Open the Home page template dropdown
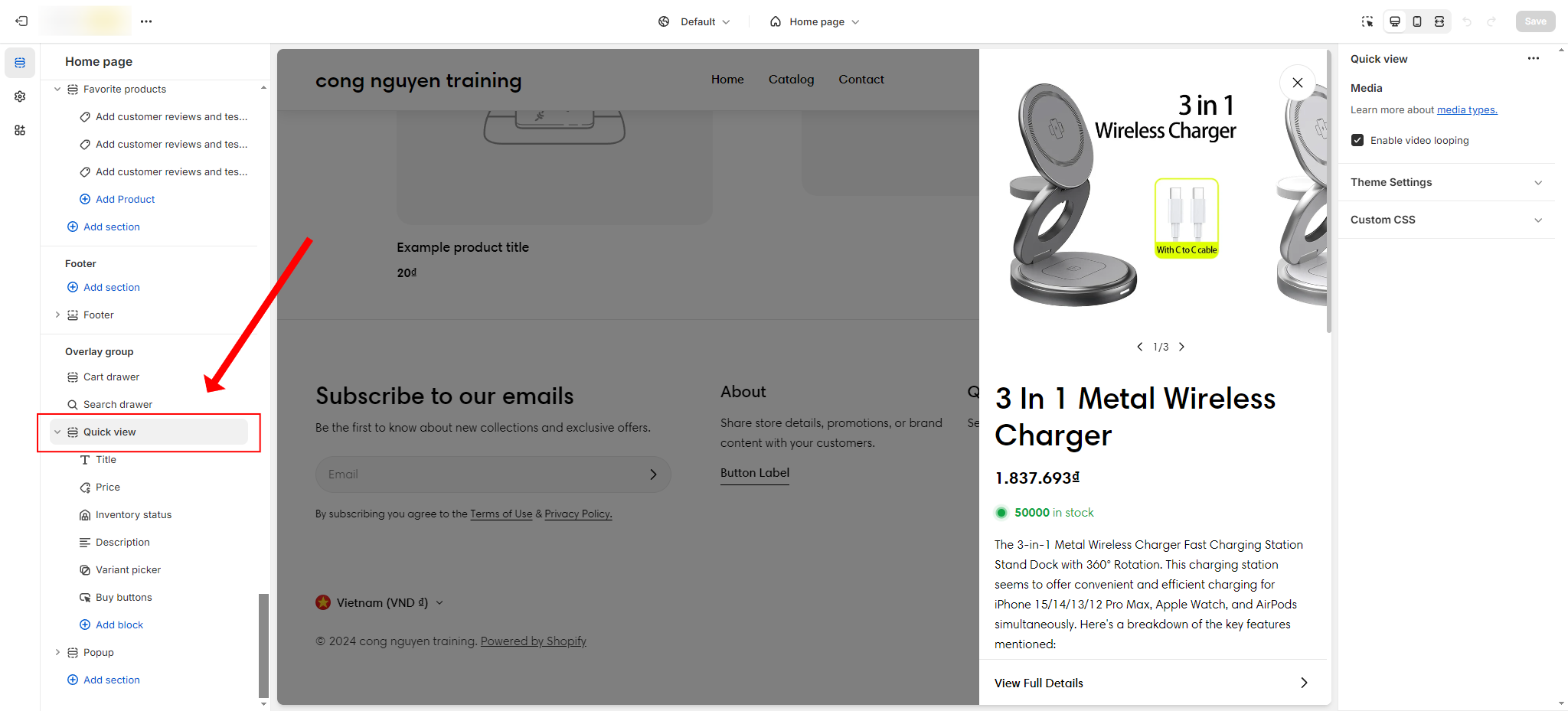Image resolution: width=1568 pixels, height=711 pixels. click(x=815, y=21)
